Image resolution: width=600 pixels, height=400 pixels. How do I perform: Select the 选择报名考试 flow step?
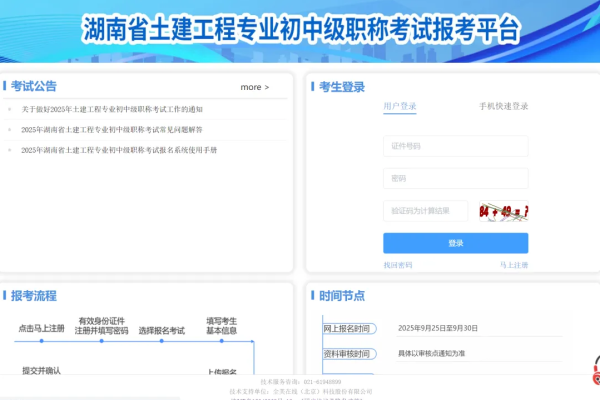(x=161, y=331)
